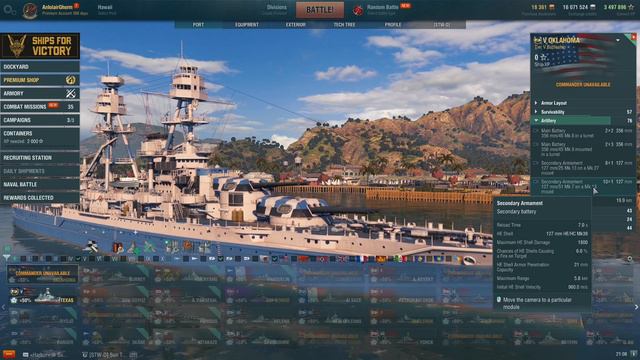This screenshot has height=360, width=640.
Task: Click the doubloons balance 19 391
Action: (x=543, y=7)
